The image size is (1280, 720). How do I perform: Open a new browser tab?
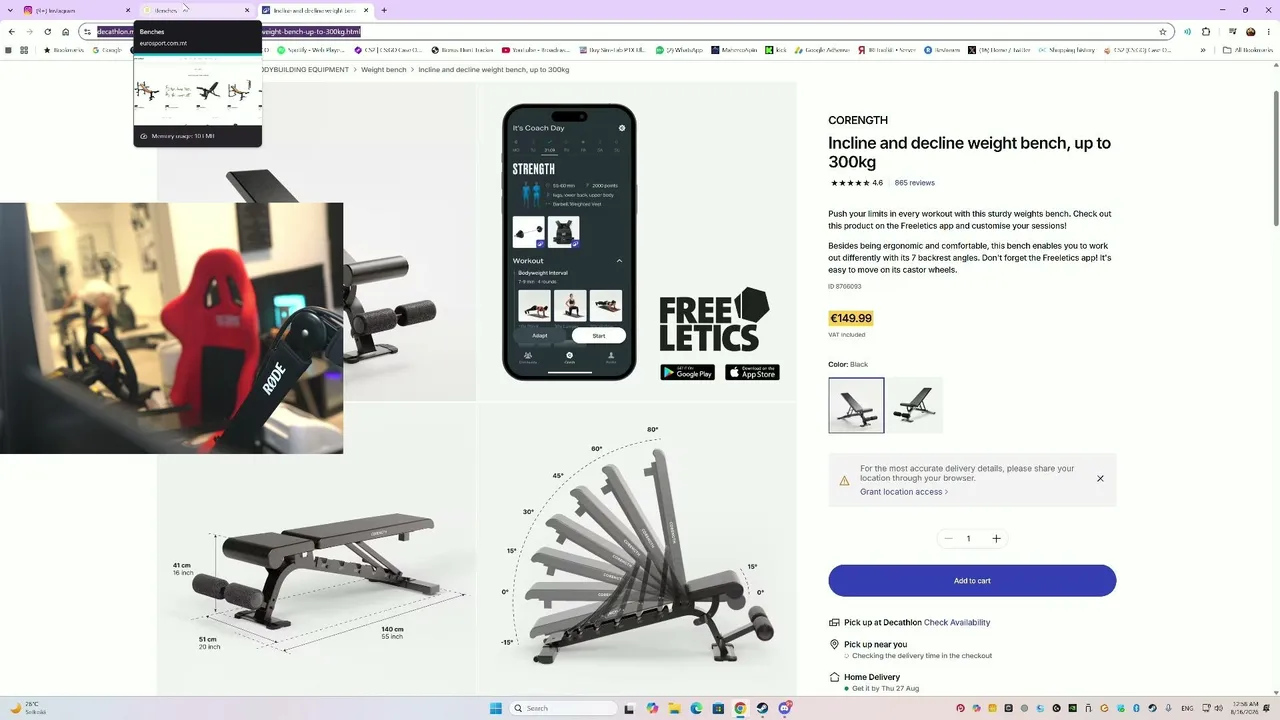click(384, 10)
